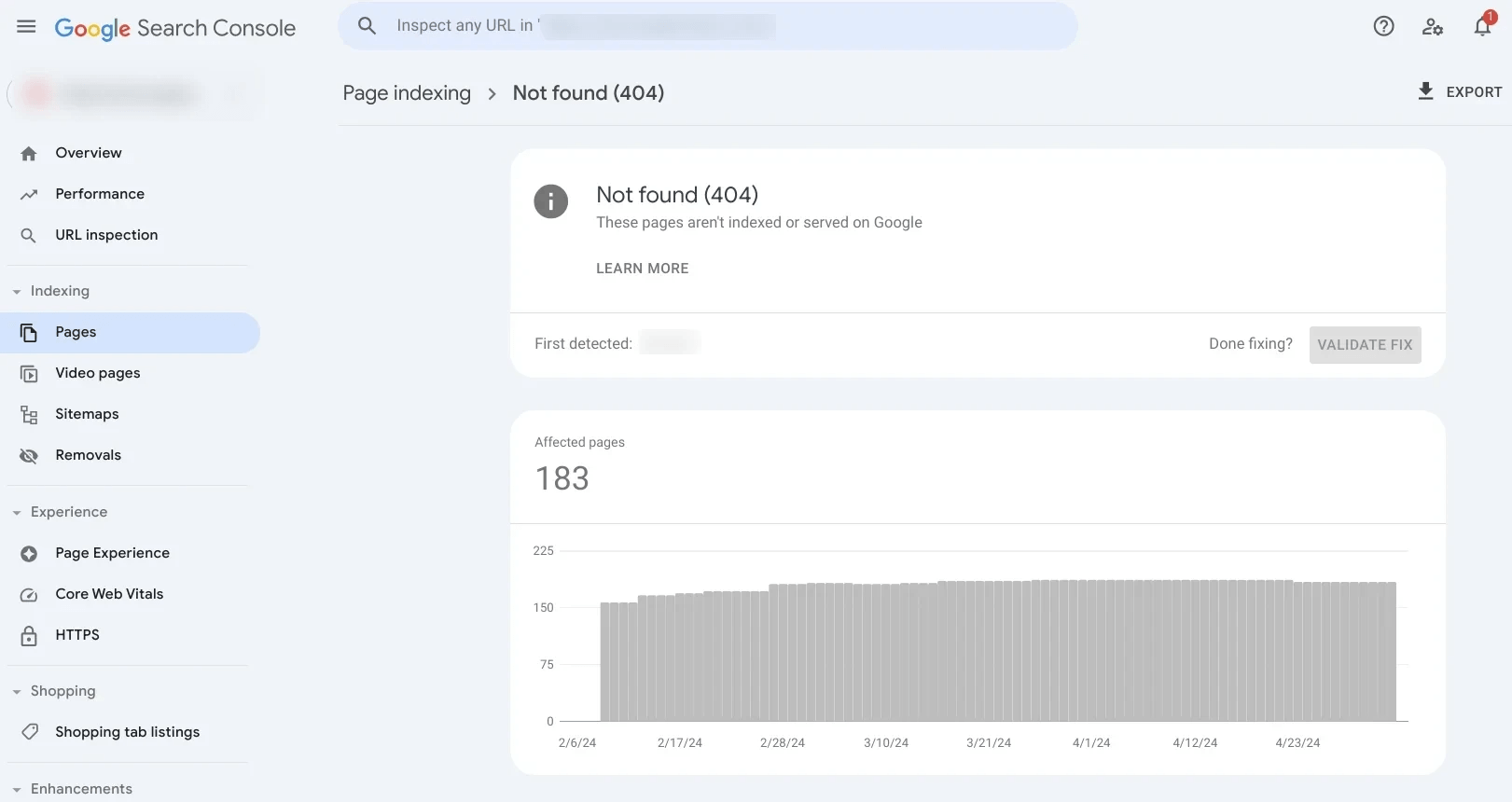Focus the Inspect any URL field
Screen dimensions: 1512x802
click(x=707, y=26)
